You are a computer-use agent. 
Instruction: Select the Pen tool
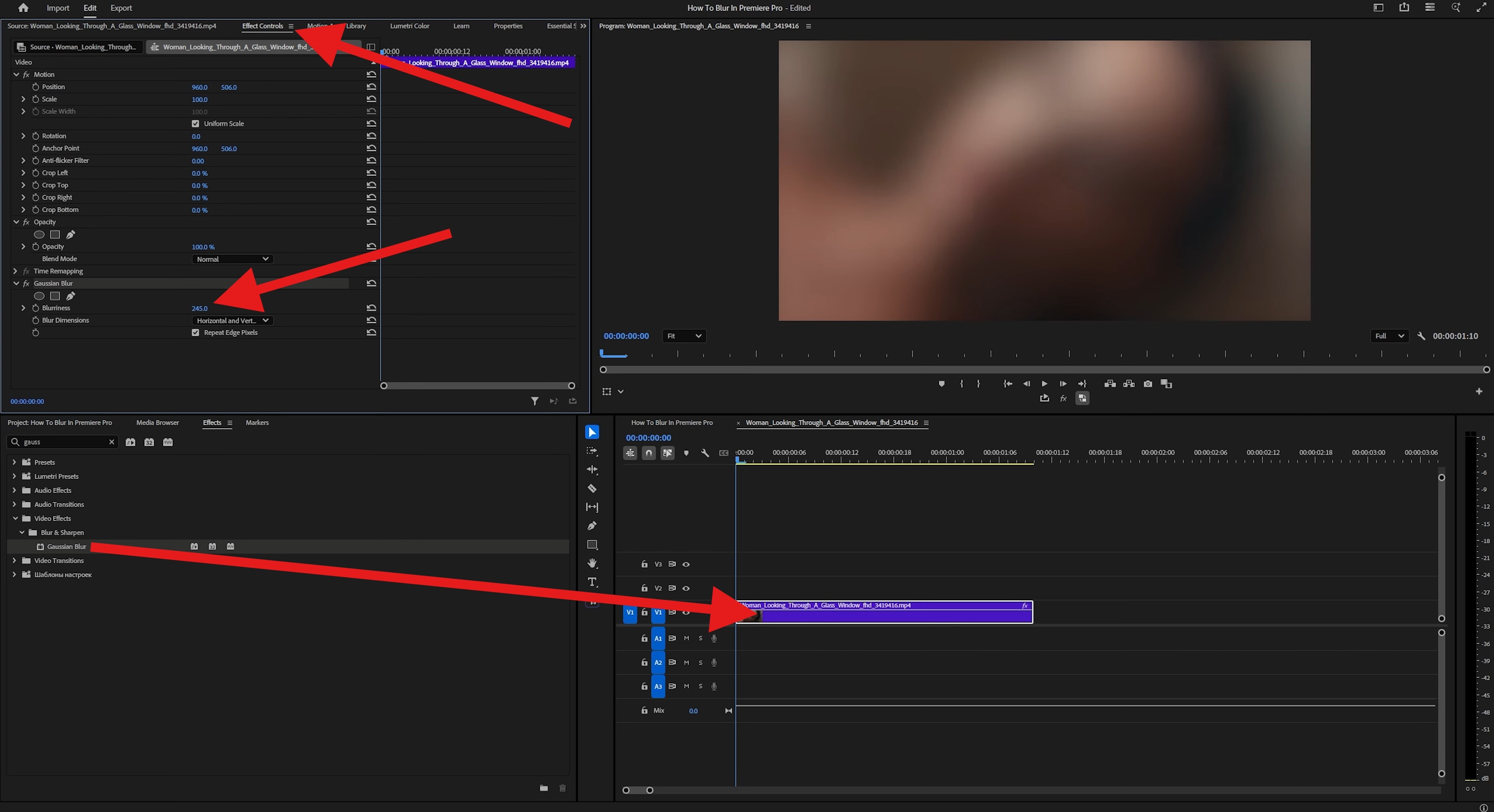[592, 525]
